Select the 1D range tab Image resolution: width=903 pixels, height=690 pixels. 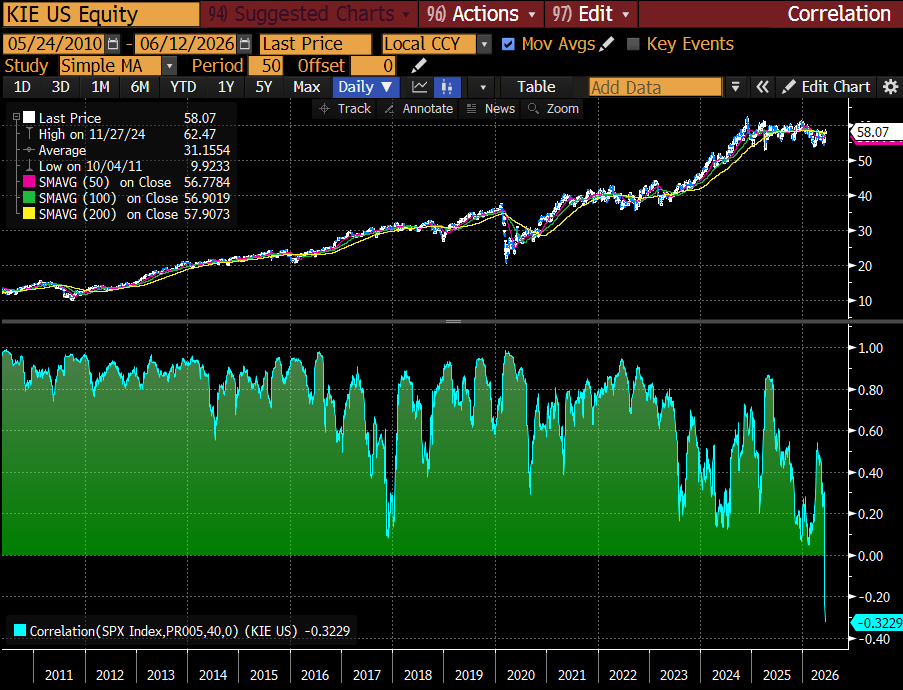coord(22,87)
